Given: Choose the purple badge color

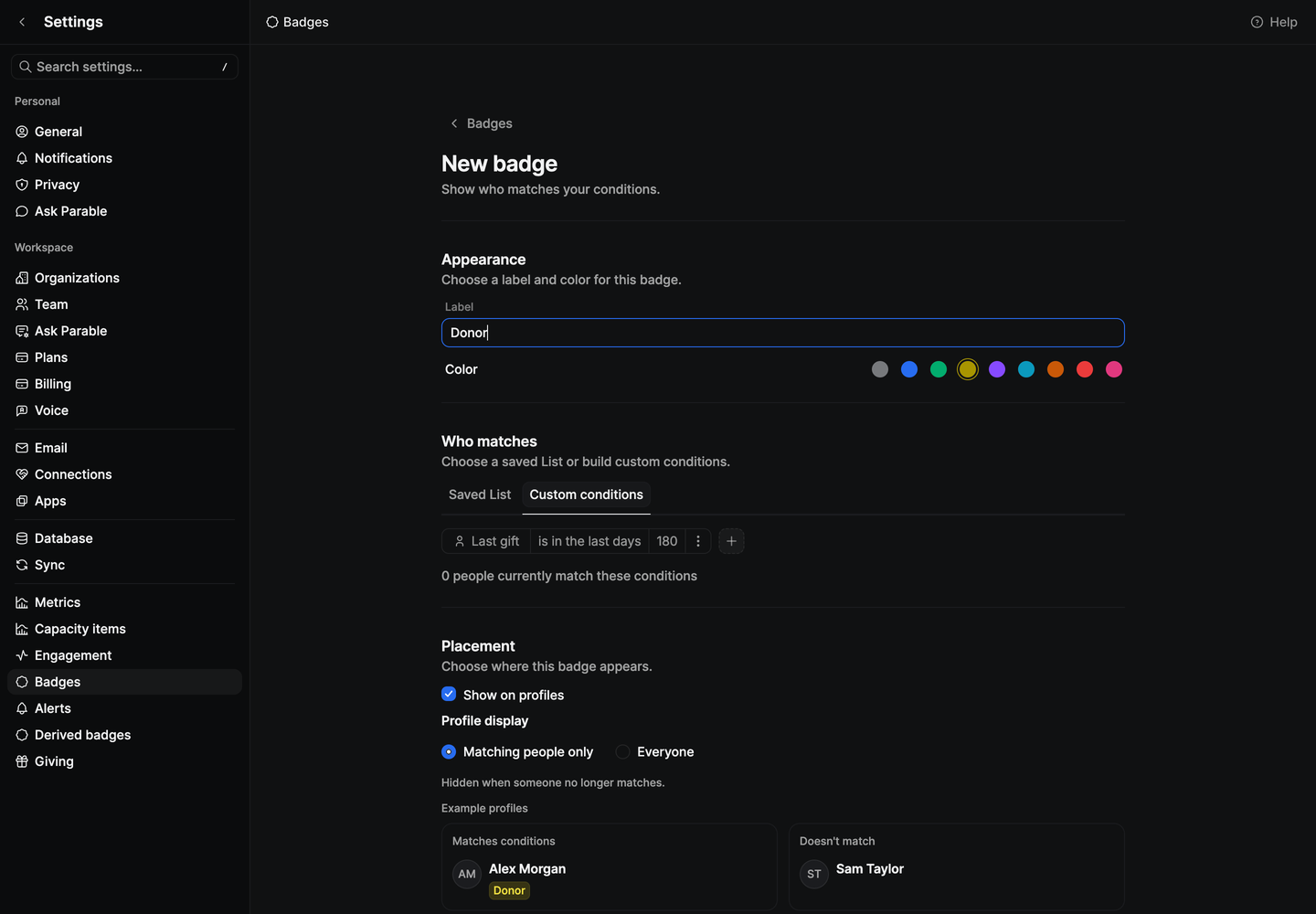Looking at the screenshot, I should click(997, 369).
